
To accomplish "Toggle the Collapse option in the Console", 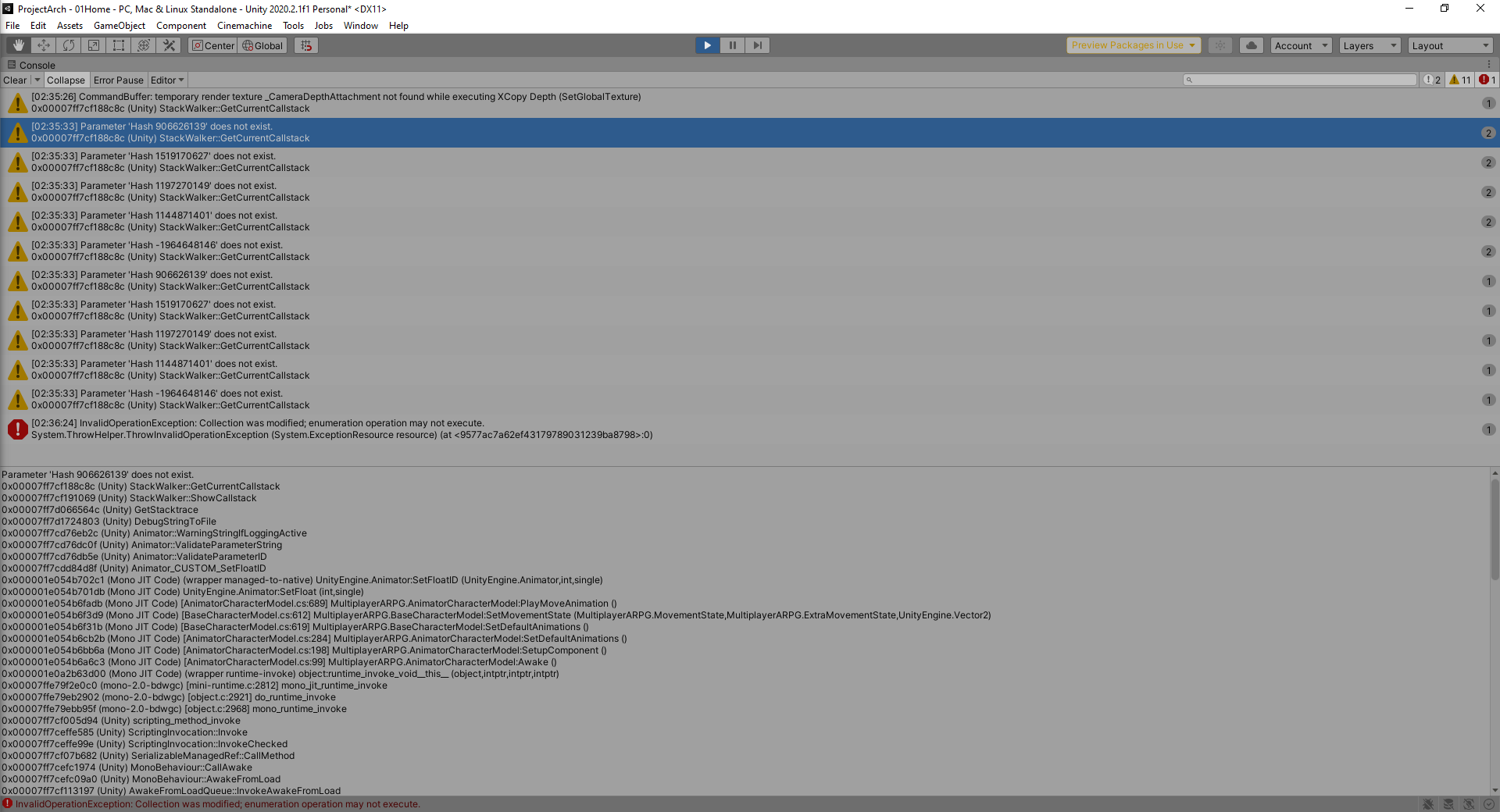I will (66, 80).
